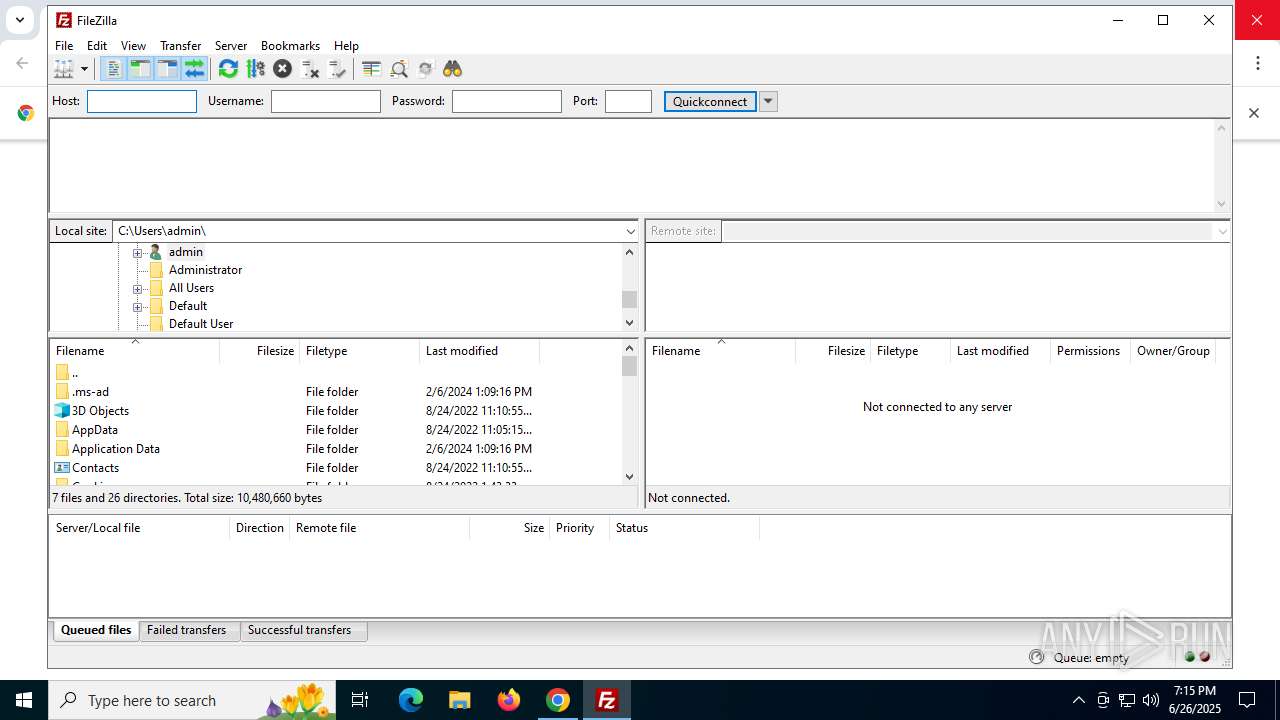Focus the Username input field
Screen dimensions: 1280x720
click(x=326, y=101)
